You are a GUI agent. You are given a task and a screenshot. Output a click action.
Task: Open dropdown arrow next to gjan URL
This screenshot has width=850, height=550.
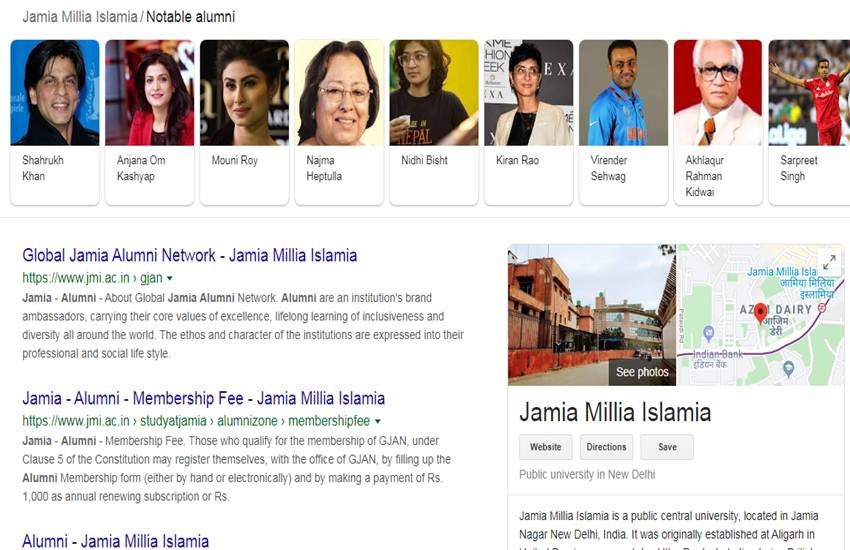tap(170, 279)
